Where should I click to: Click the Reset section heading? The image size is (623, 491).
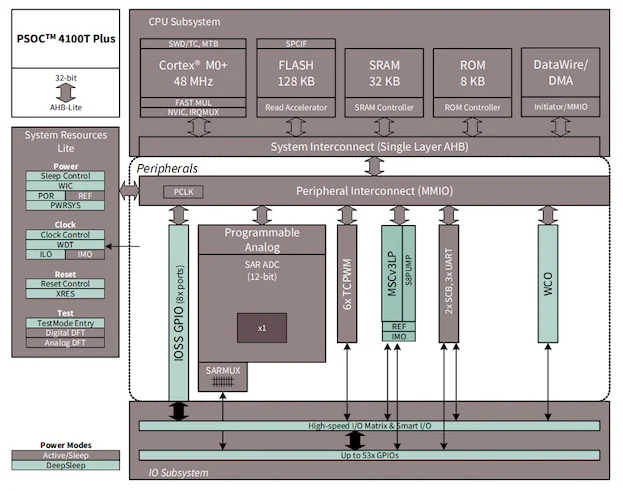click(x=65, y=274)
